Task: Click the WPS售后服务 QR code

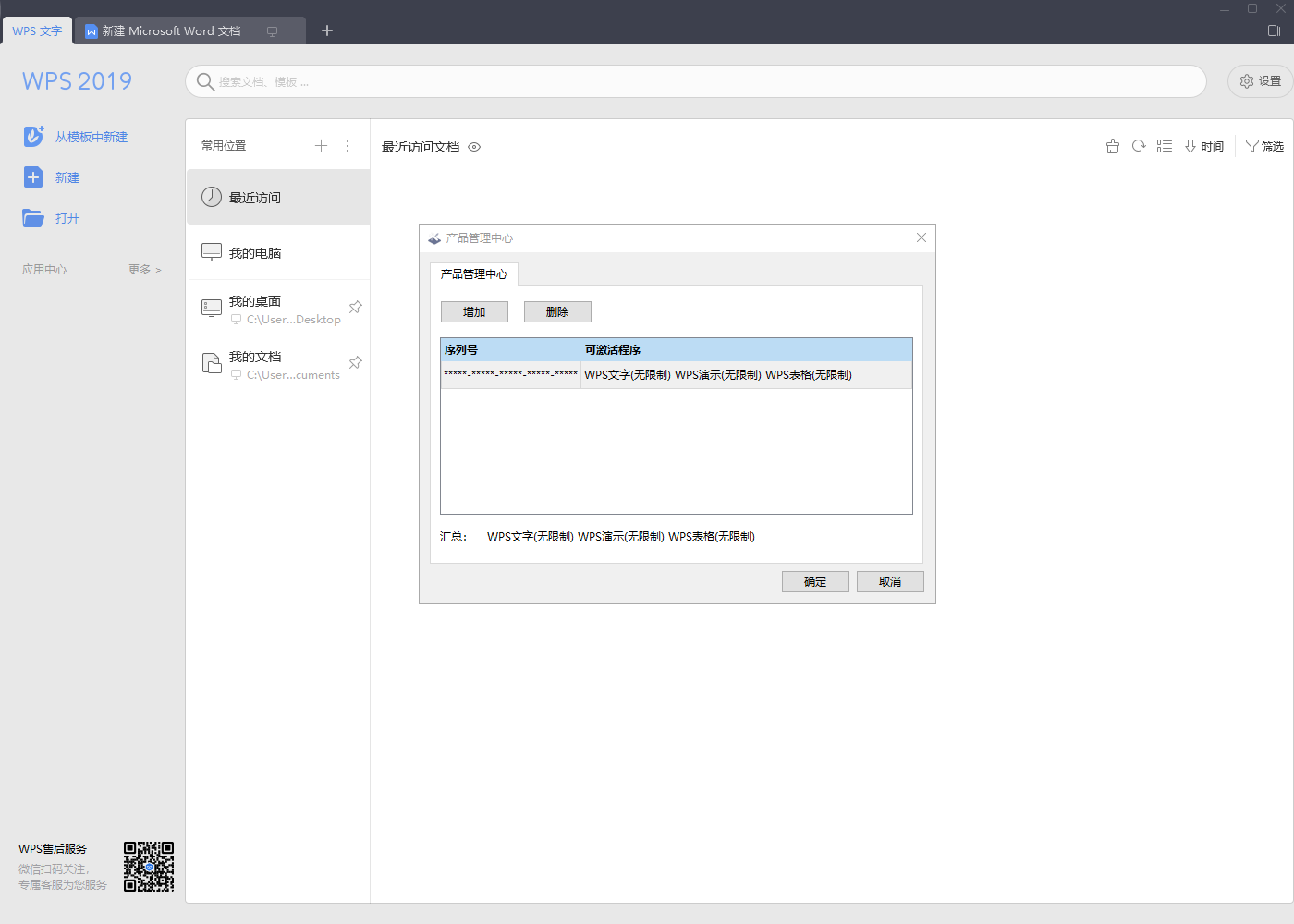Action: tap(149, 866)
